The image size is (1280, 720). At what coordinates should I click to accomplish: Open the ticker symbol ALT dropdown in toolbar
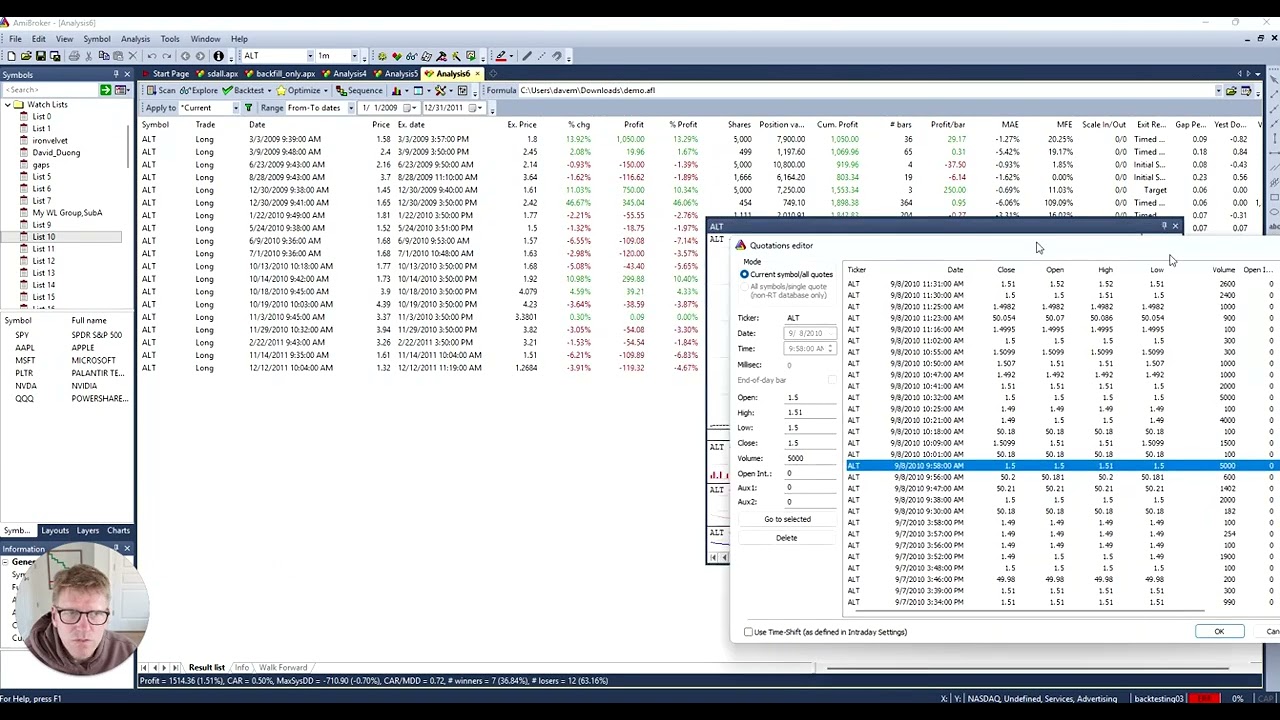(310, 56)
